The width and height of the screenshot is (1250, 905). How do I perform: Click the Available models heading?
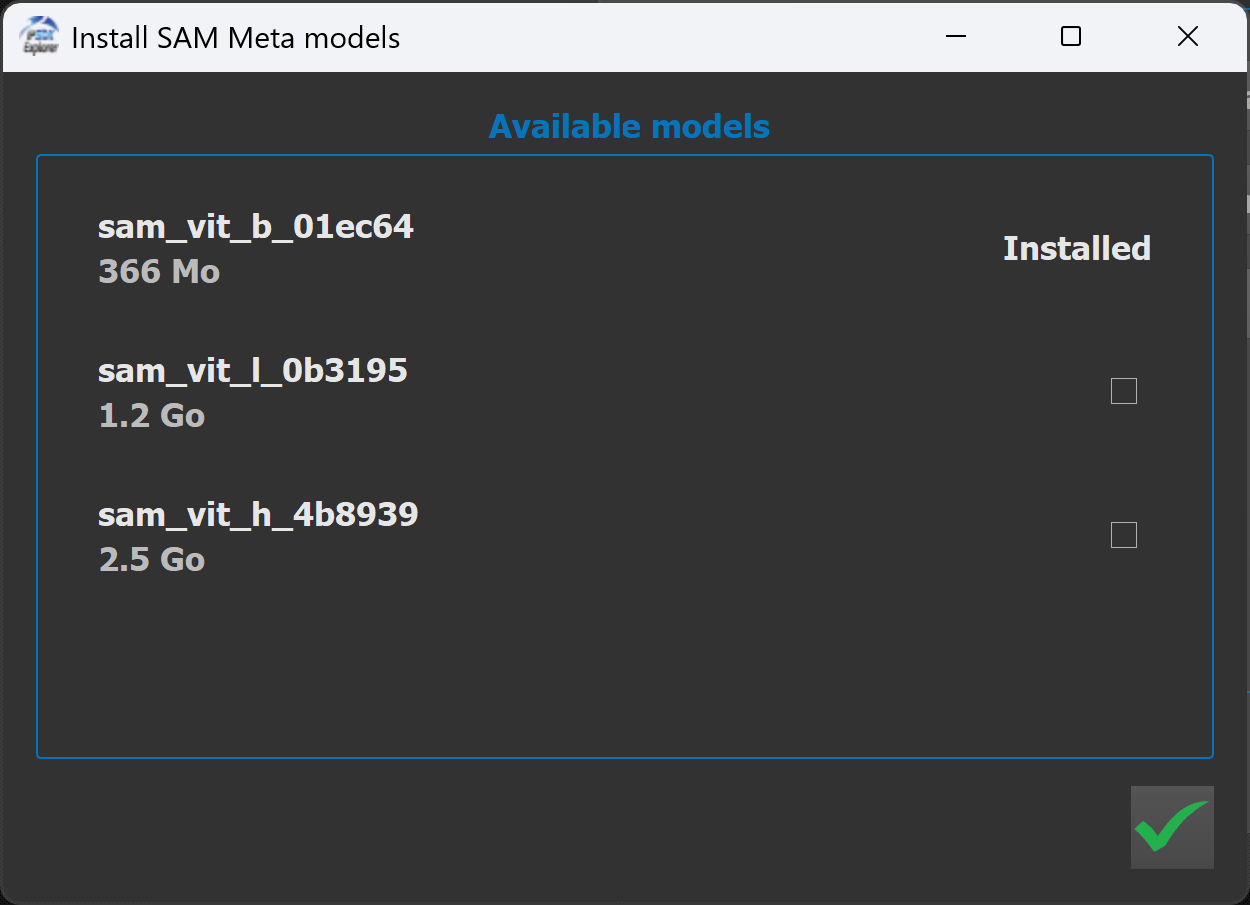click(x=629, y=127)
